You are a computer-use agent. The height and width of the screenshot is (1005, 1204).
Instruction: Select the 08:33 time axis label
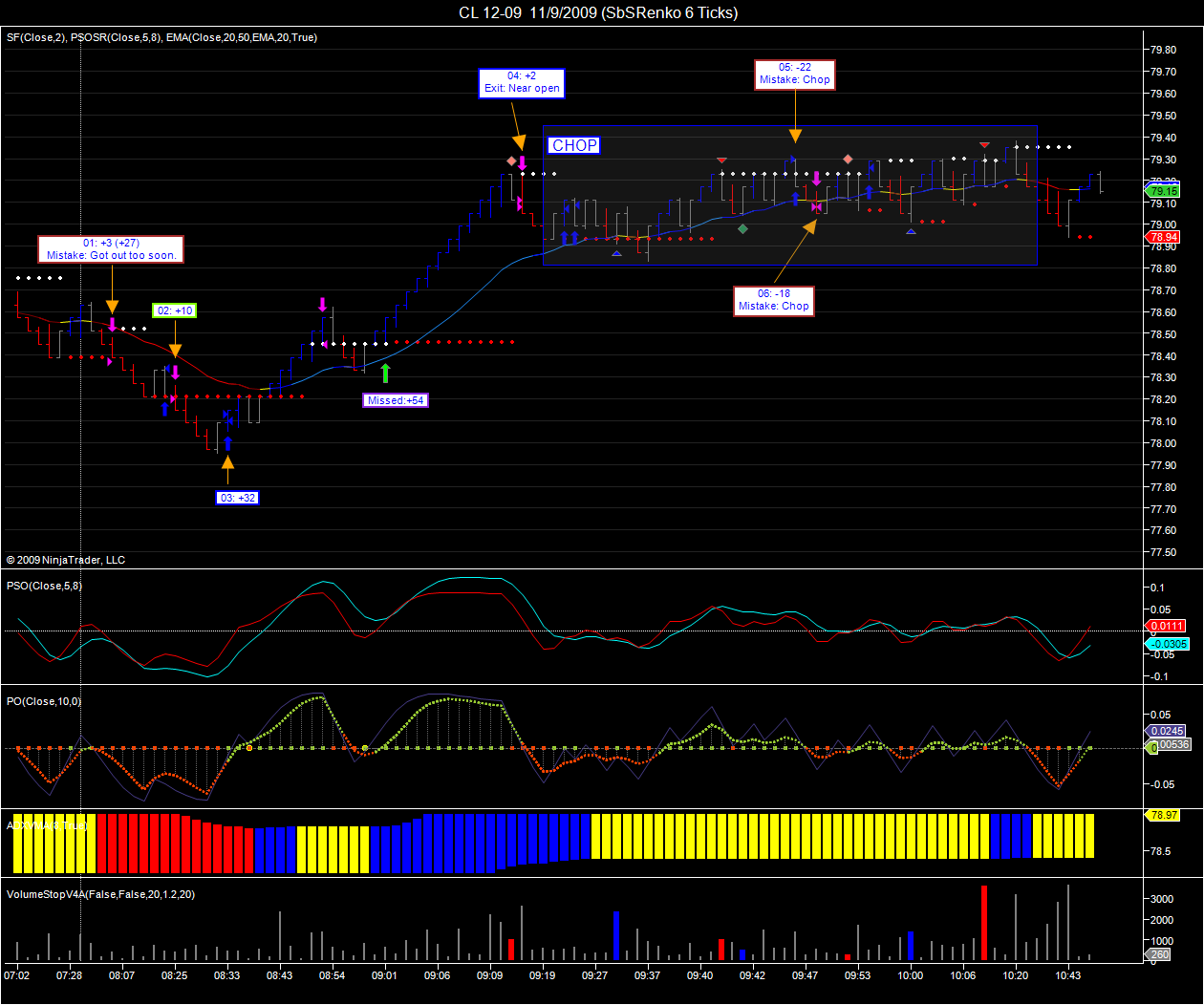pos(226,975)
